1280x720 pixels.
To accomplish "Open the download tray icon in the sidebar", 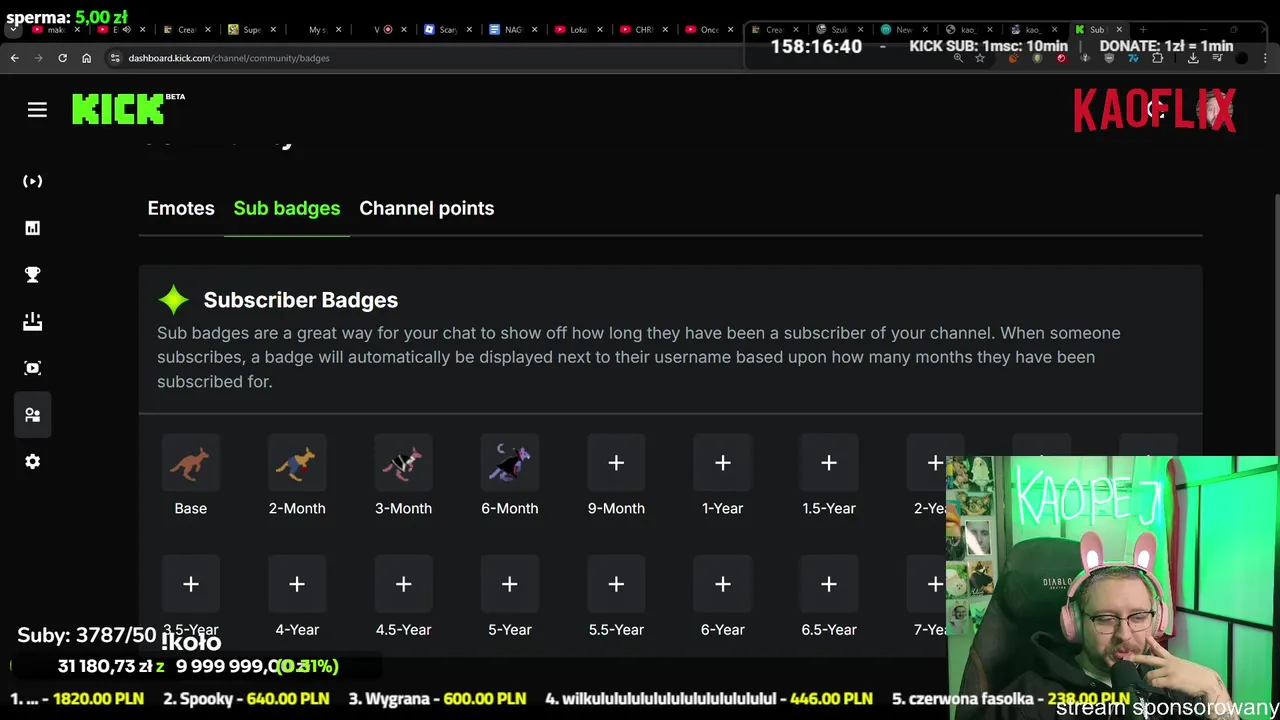I will [x=33, y=321].
